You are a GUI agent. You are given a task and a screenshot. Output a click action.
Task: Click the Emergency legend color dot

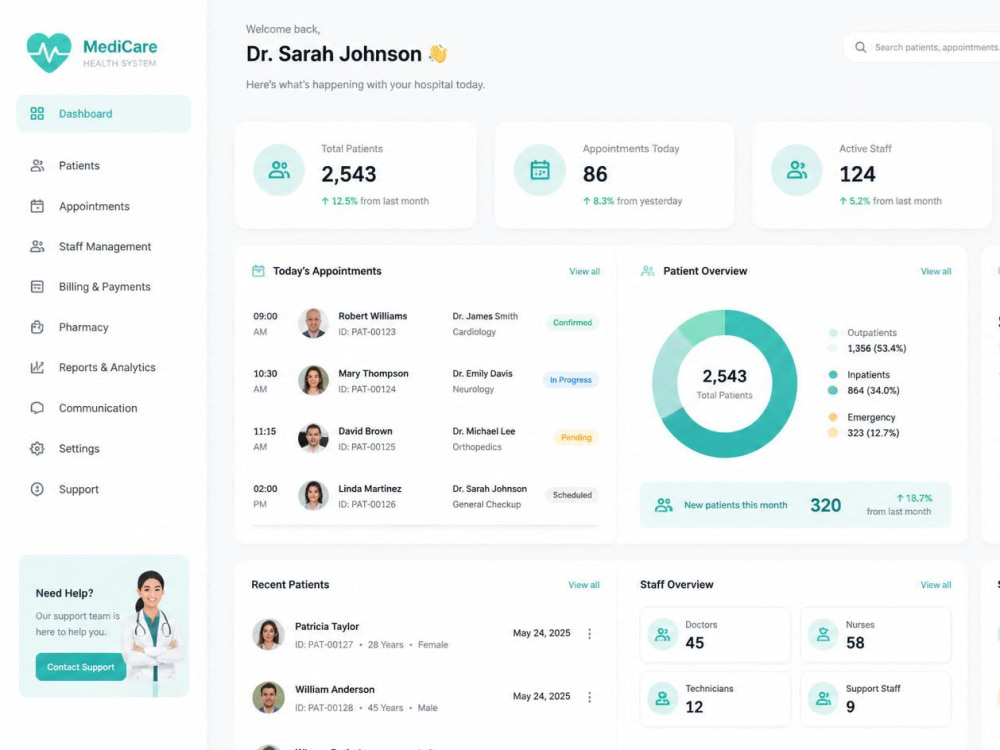click(x=833, y=417)
